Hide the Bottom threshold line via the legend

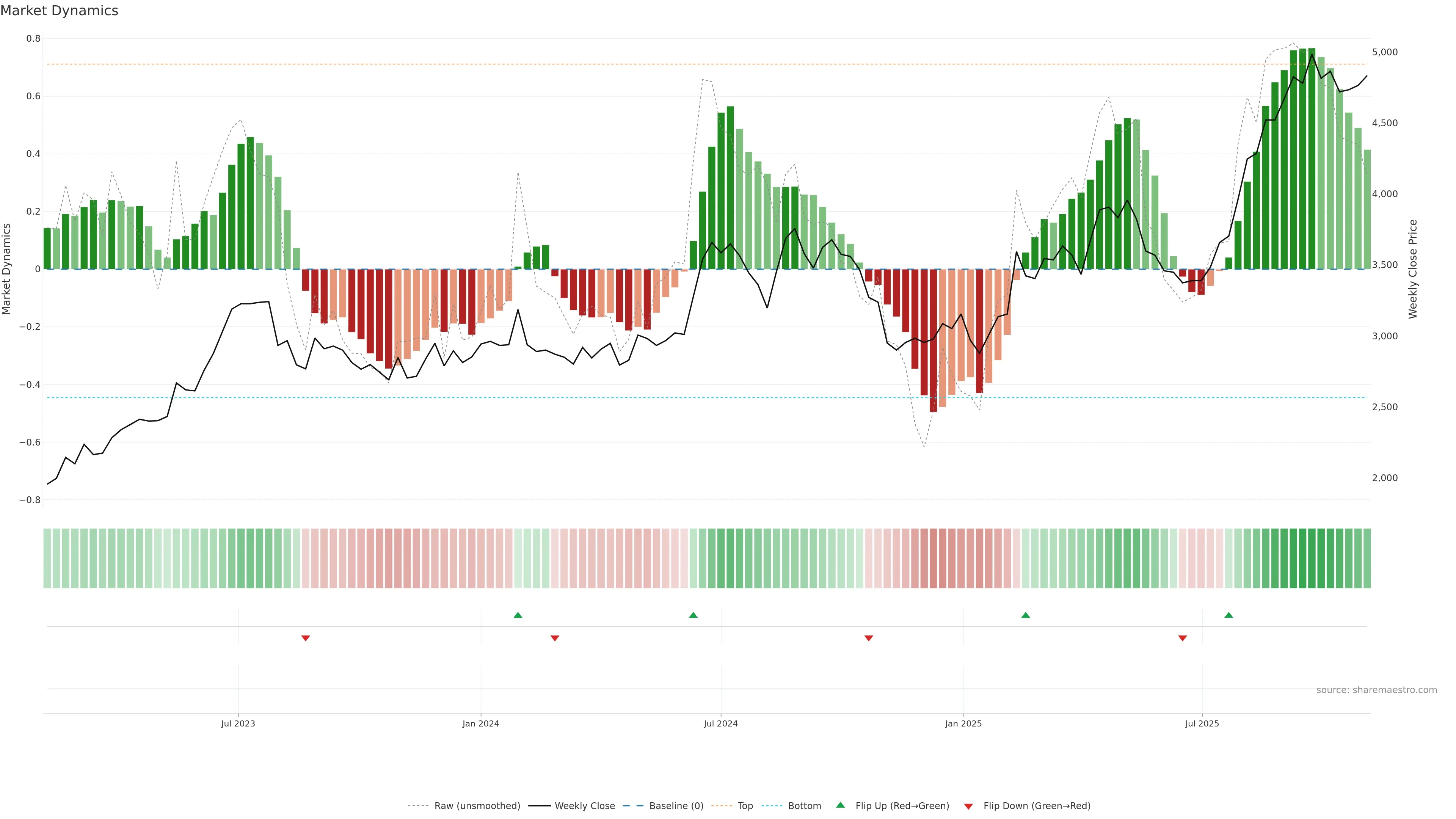click(804, 806)
